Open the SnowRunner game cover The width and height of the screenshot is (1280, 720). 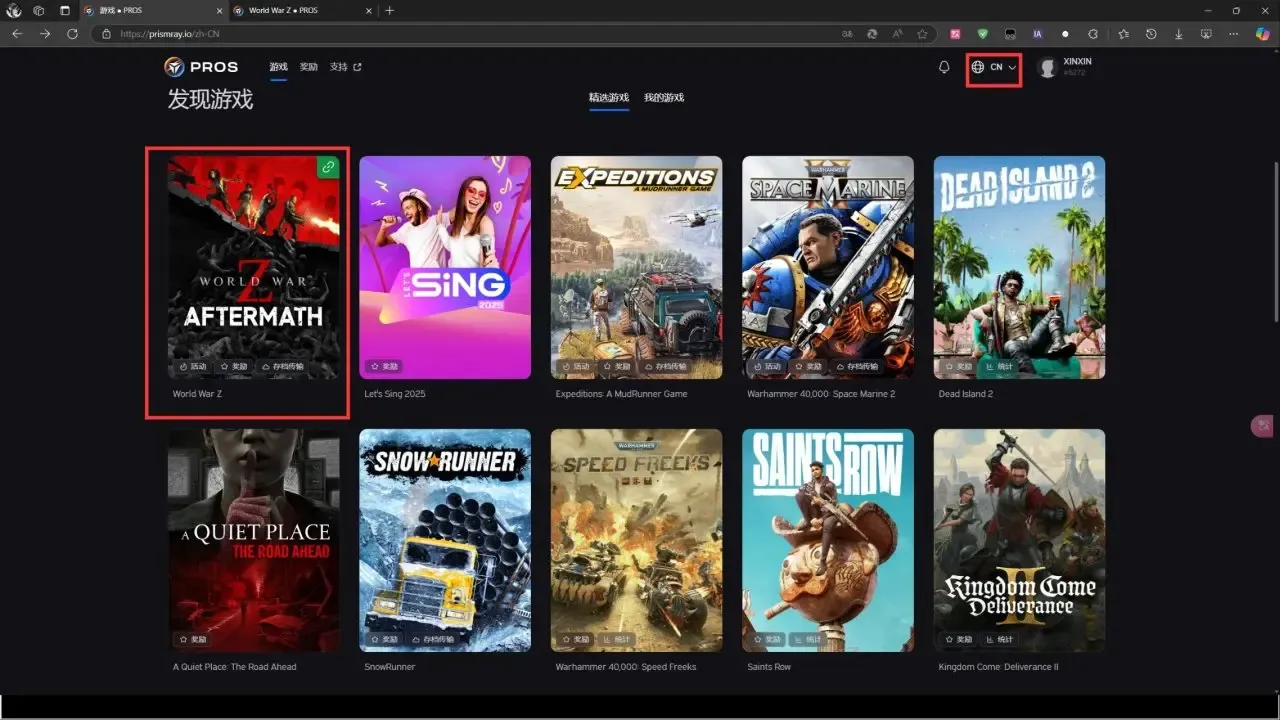tap(445, 541)
